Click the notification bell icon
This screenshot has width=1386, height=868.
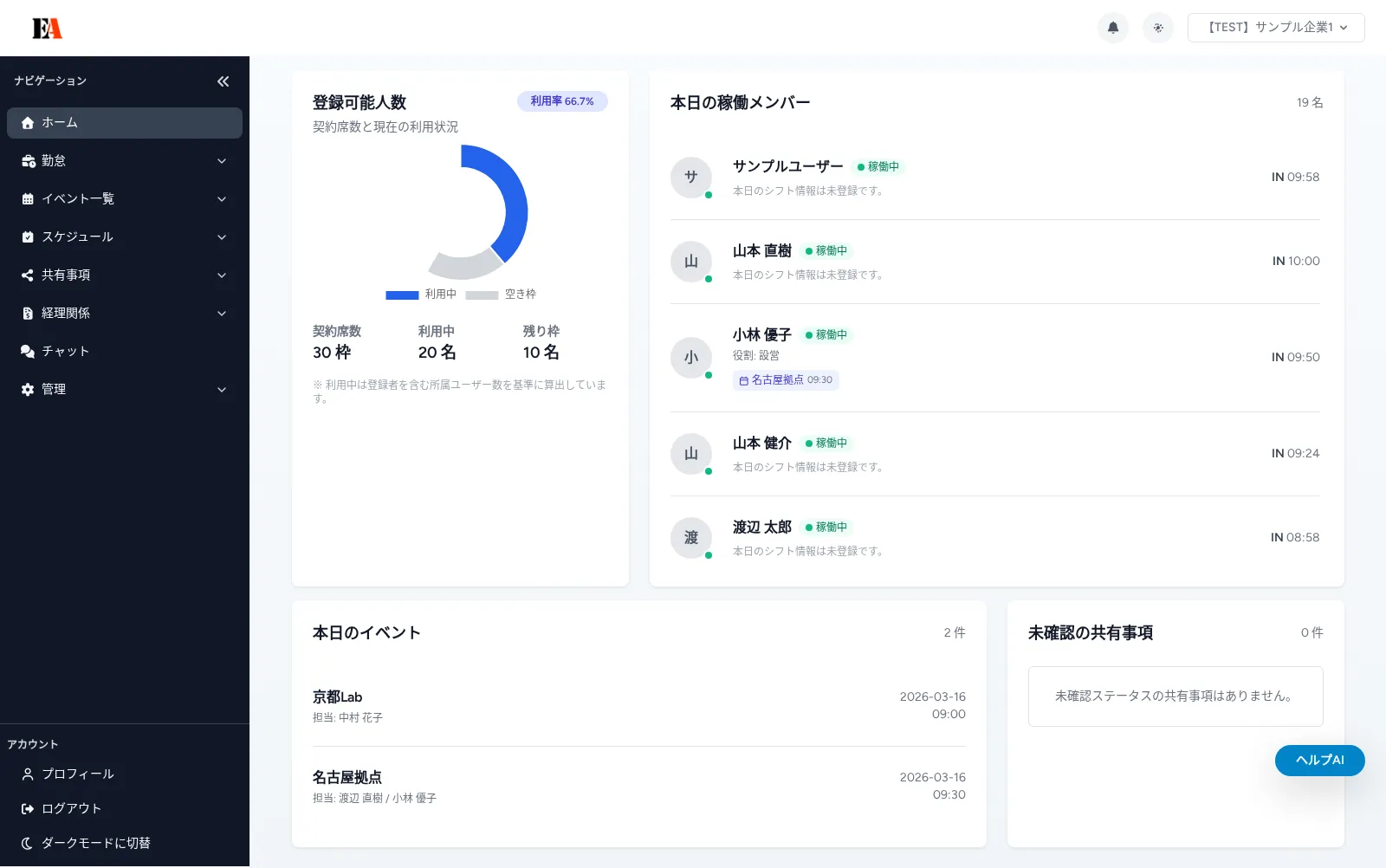pyautogui.click(x=1113, y=27)
